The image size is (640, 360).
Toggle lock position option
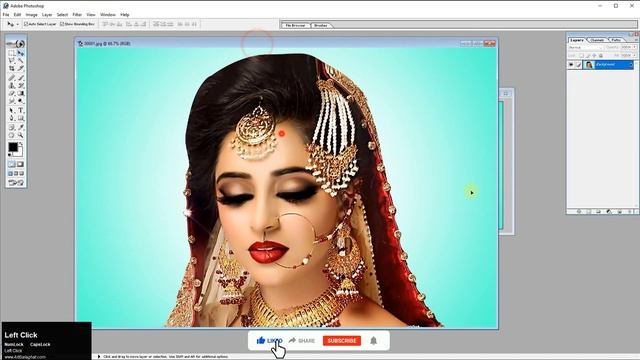pyautogui.click(x=594, y=55)
